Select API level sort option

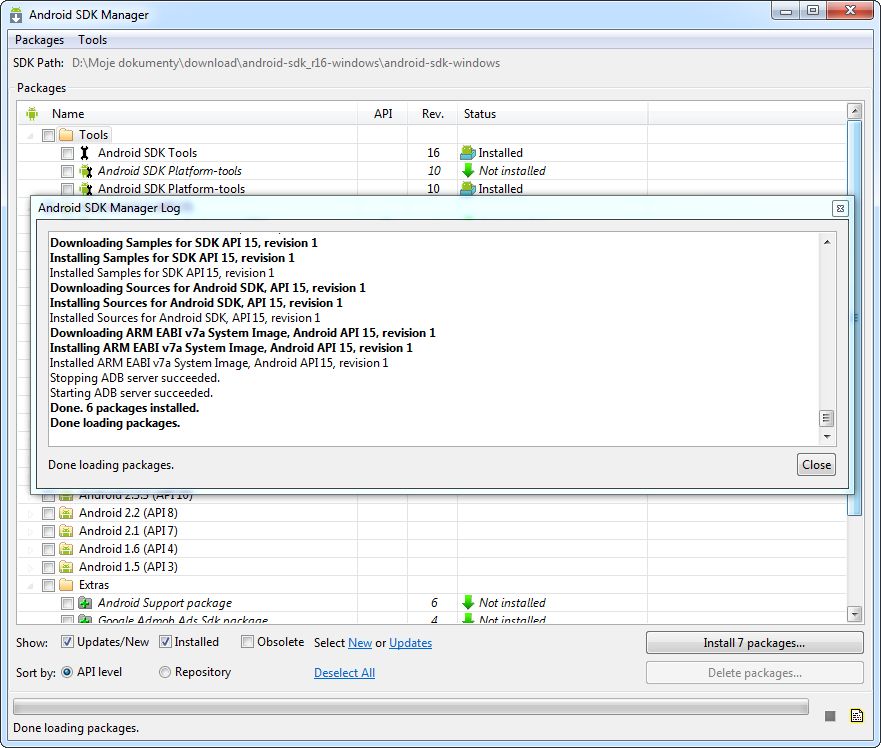[x=67, y=672]
